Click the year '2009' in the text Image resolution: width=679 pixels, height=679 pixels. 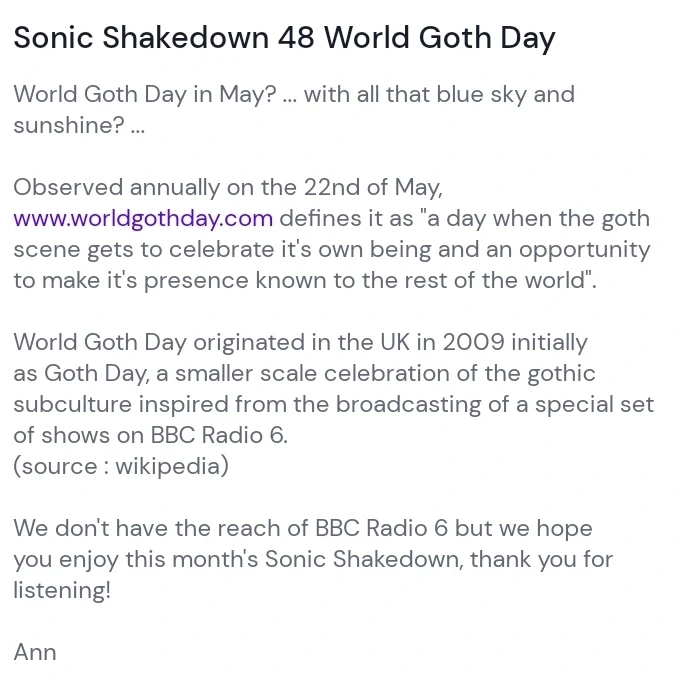[x=473, y=343]
